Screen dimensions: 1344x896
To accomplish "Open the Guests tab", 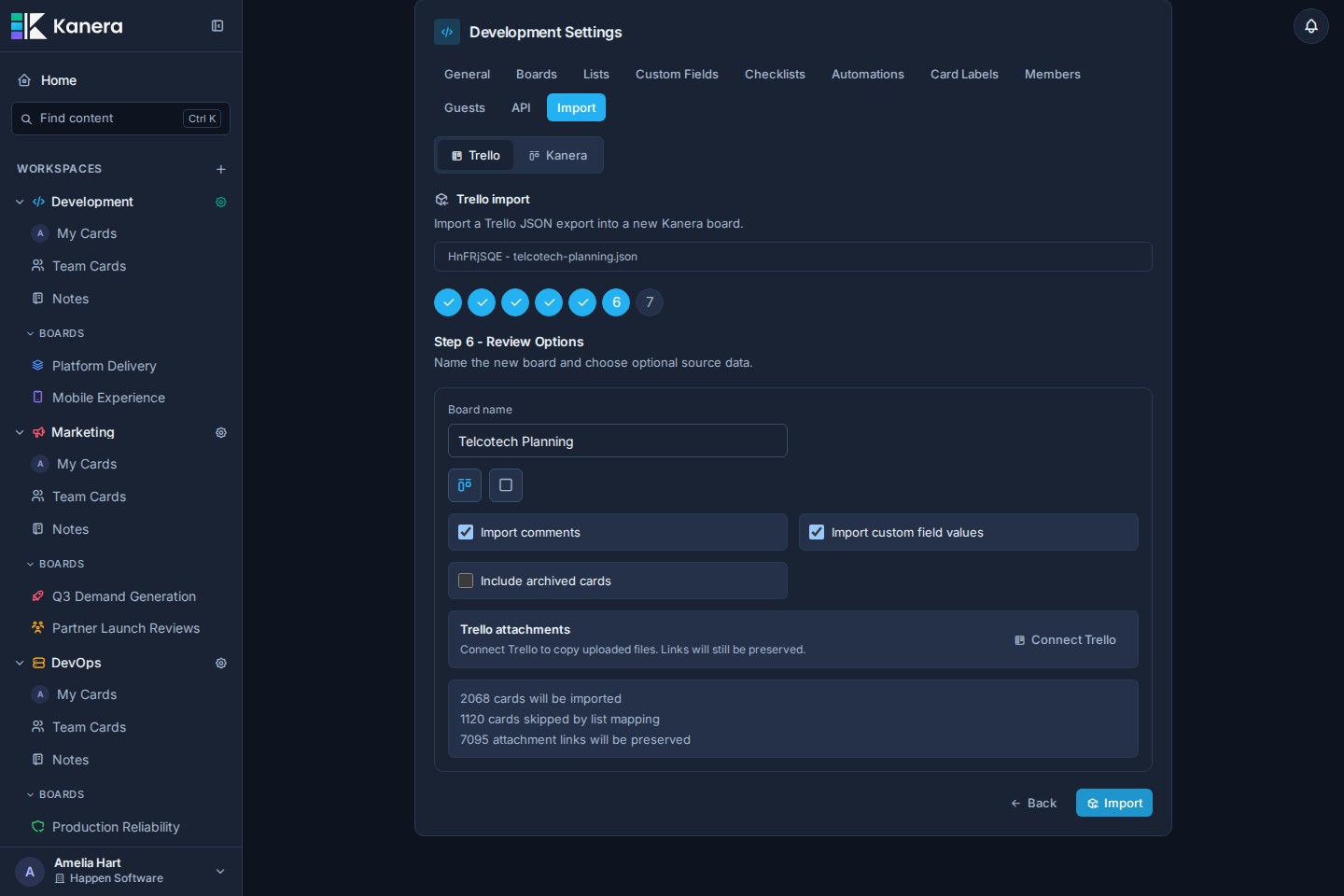I will click(x=465, y=107).
